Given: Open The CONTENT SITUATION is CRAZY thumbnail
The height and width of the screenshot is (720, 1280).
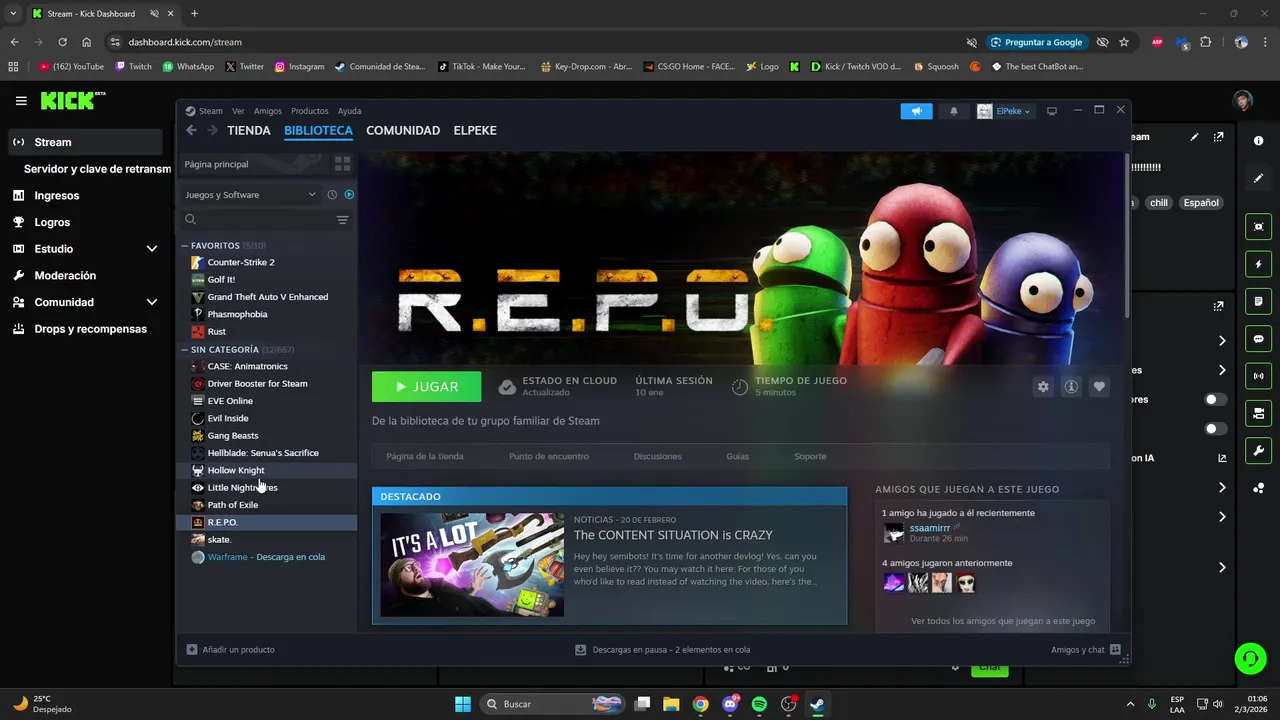Looking at the screenshot, I should (x=472, y=565).
